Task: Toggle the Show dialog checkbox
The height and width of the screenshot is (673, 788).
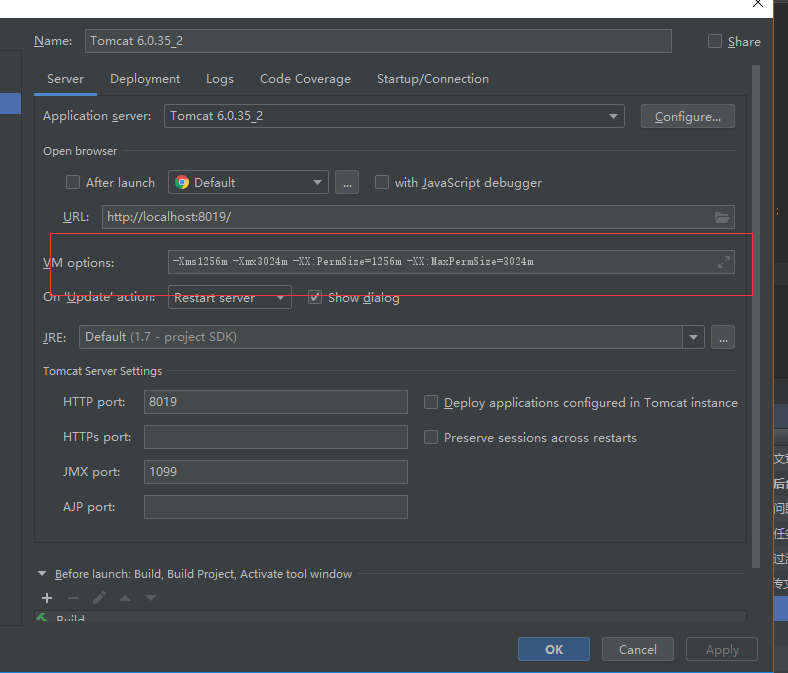Action: [315, 297]
